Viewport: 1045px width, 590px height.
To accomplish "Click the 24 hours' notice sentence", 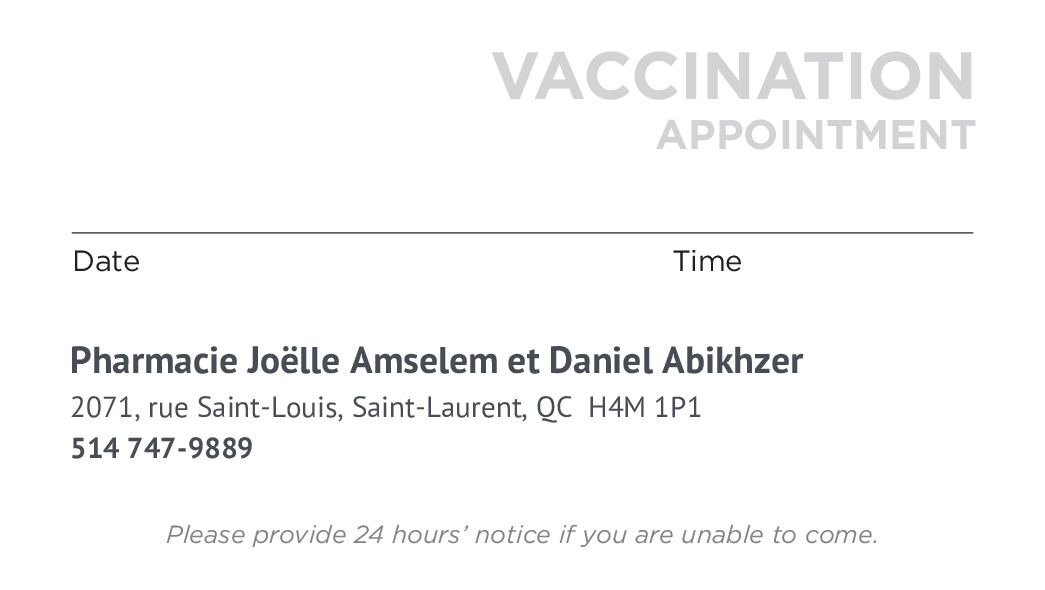I will (x=521, y=535).
